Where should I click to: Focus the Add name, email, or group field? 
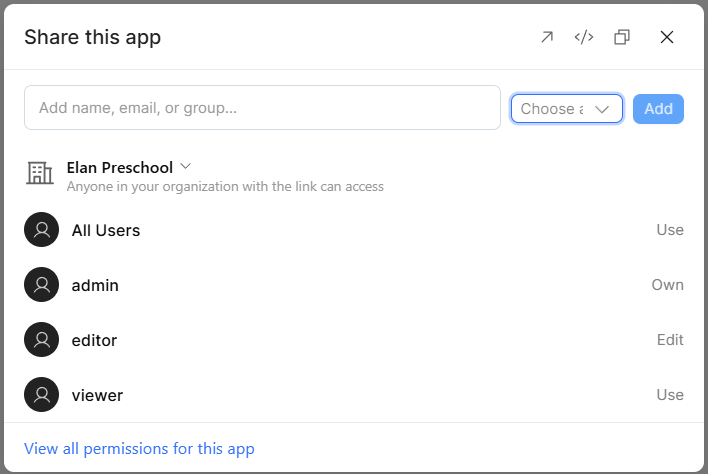tap(262, 107)
